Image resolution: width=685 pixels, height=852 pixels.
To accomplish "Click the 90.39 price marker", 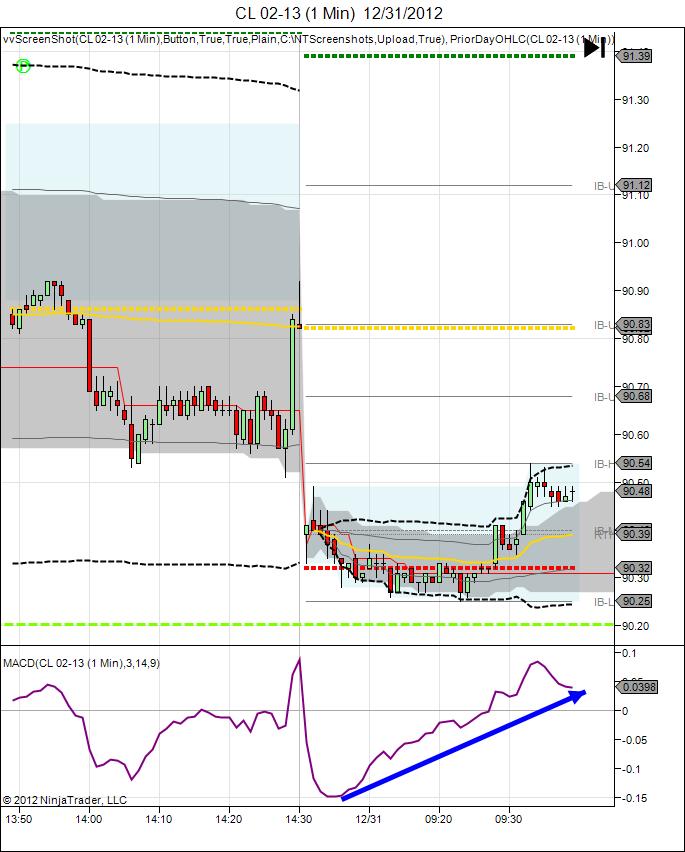I will point(634,534).
